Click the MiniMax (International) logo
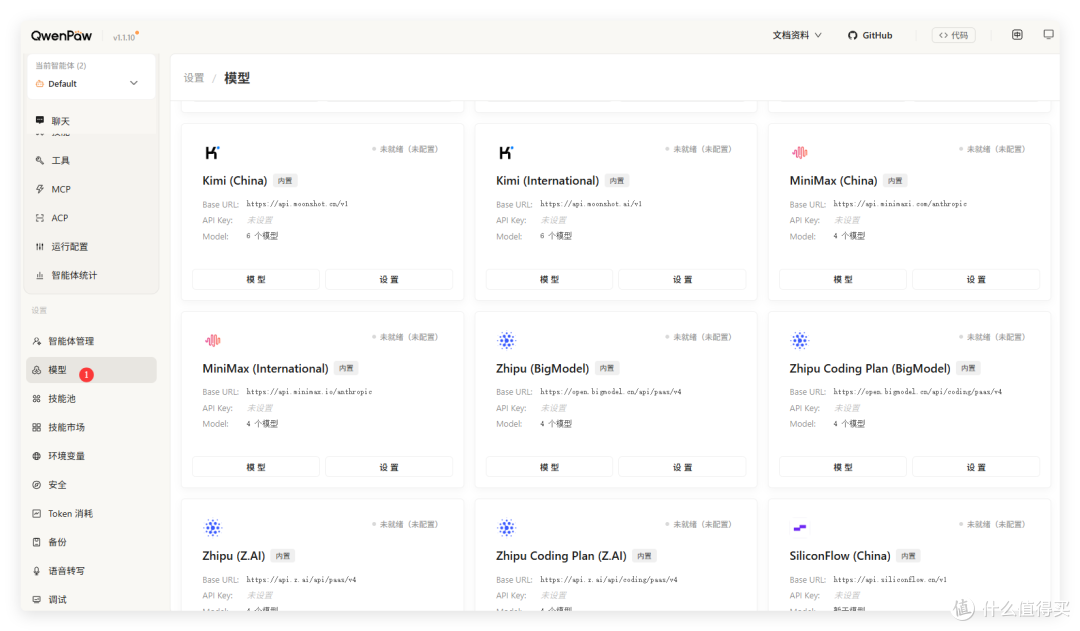Screen dimensions: 1080x631 point(212,340)
